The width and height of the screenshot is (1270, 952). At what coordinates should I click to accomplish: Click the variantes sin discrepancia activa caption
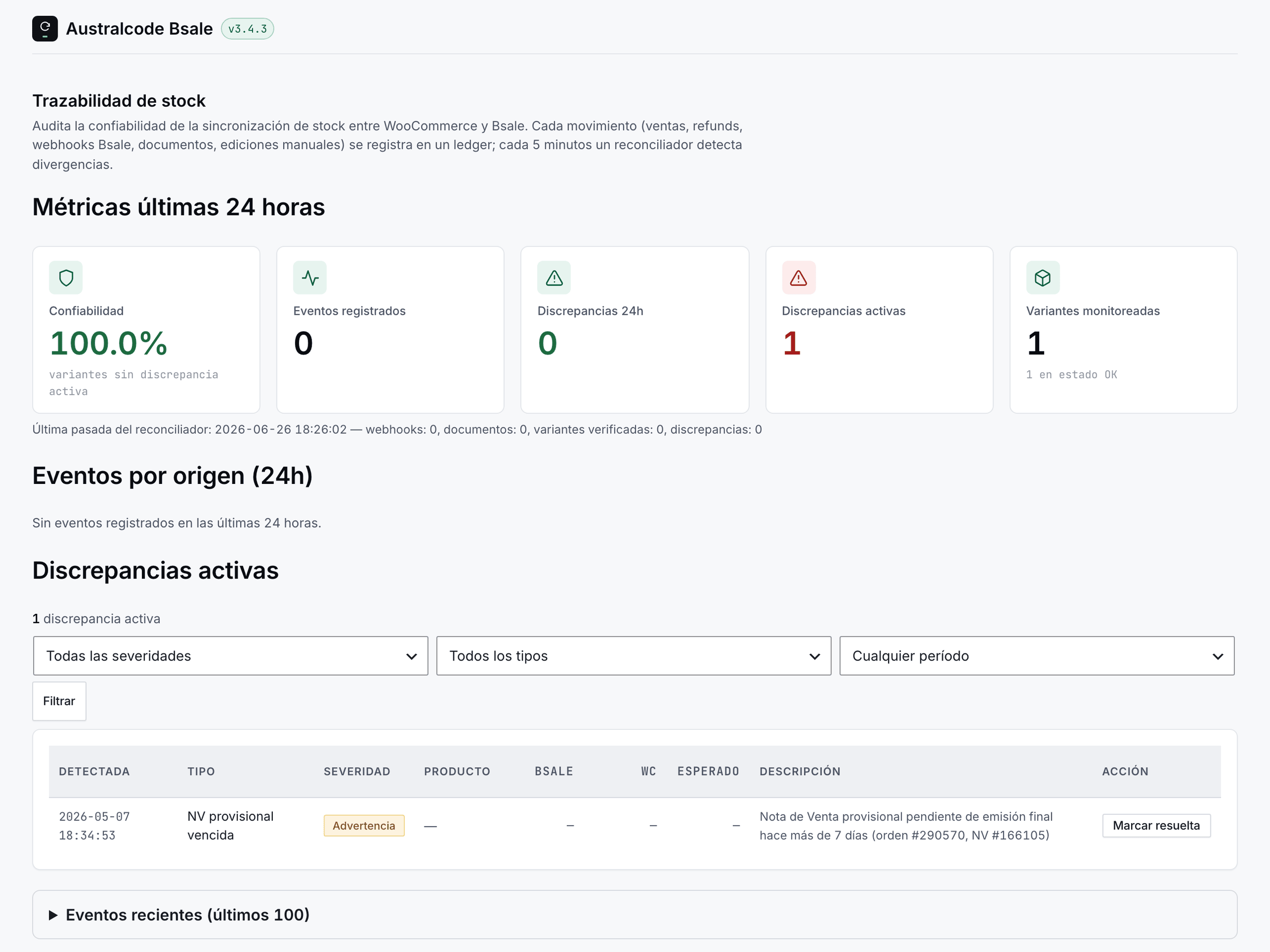coord(133,383)
